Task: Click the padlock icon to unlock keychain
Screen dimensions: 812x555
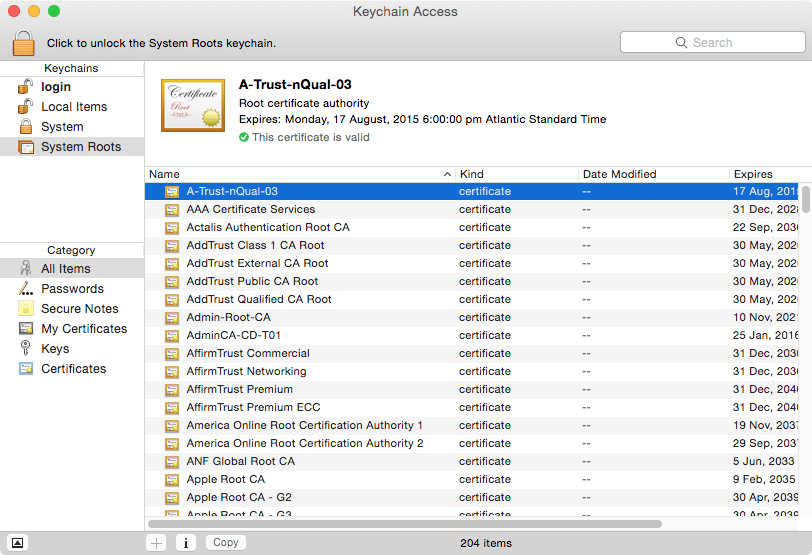Action: pyautogui.click(x=24, y=43)
